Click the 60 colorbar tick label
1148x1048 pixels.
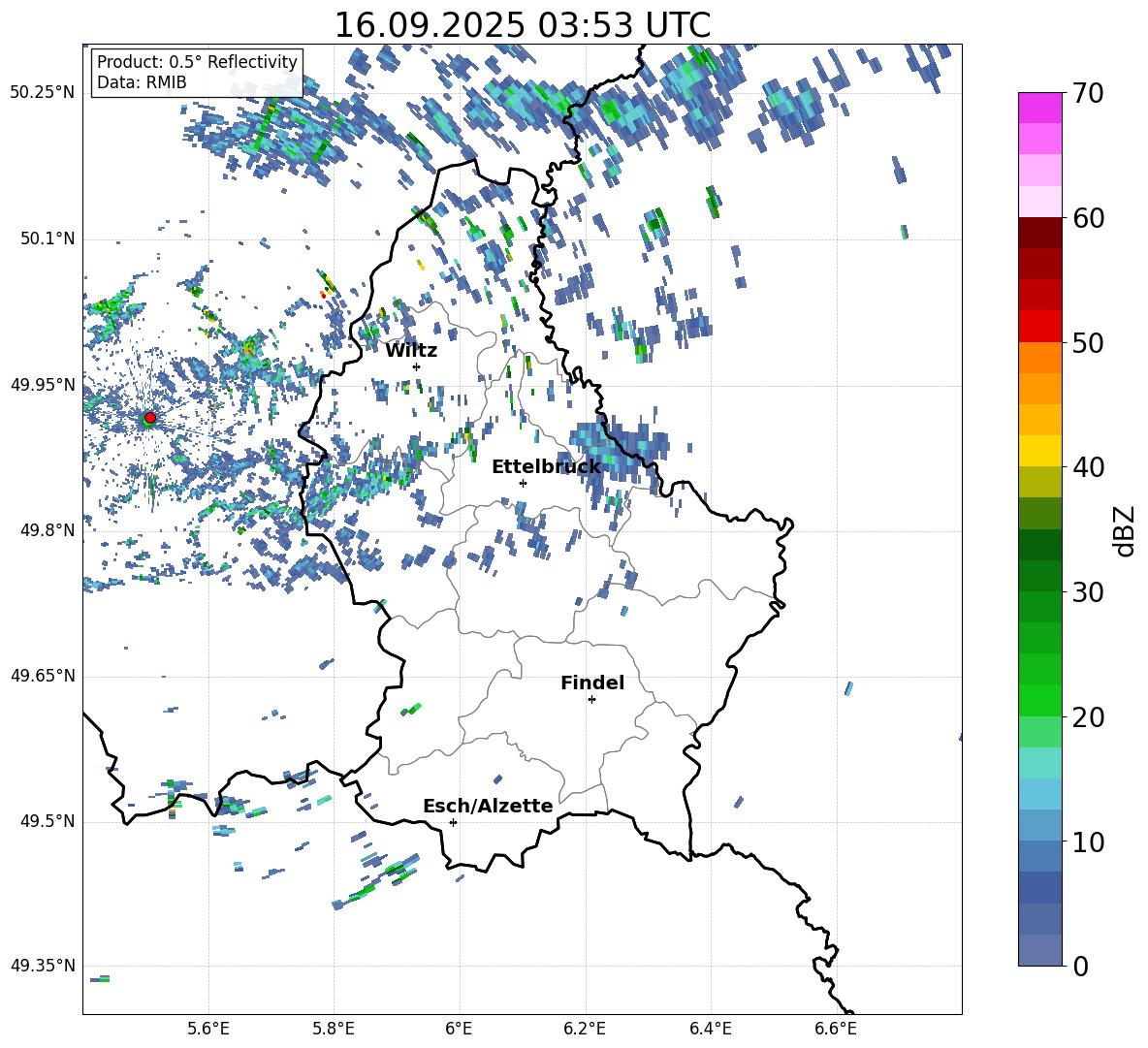(x=1088, y=218)
